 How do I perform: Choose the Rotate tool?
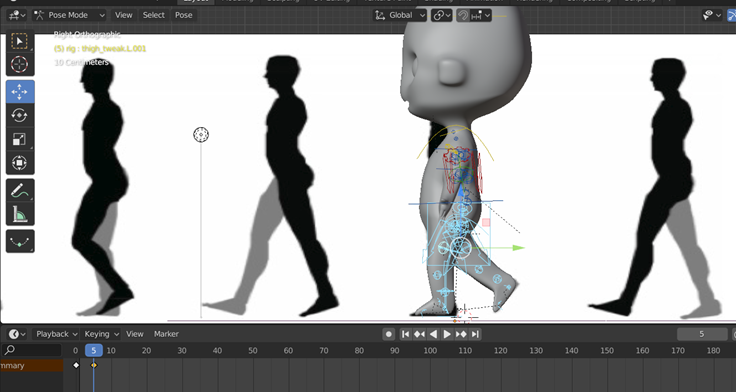(x=20, y=115)
